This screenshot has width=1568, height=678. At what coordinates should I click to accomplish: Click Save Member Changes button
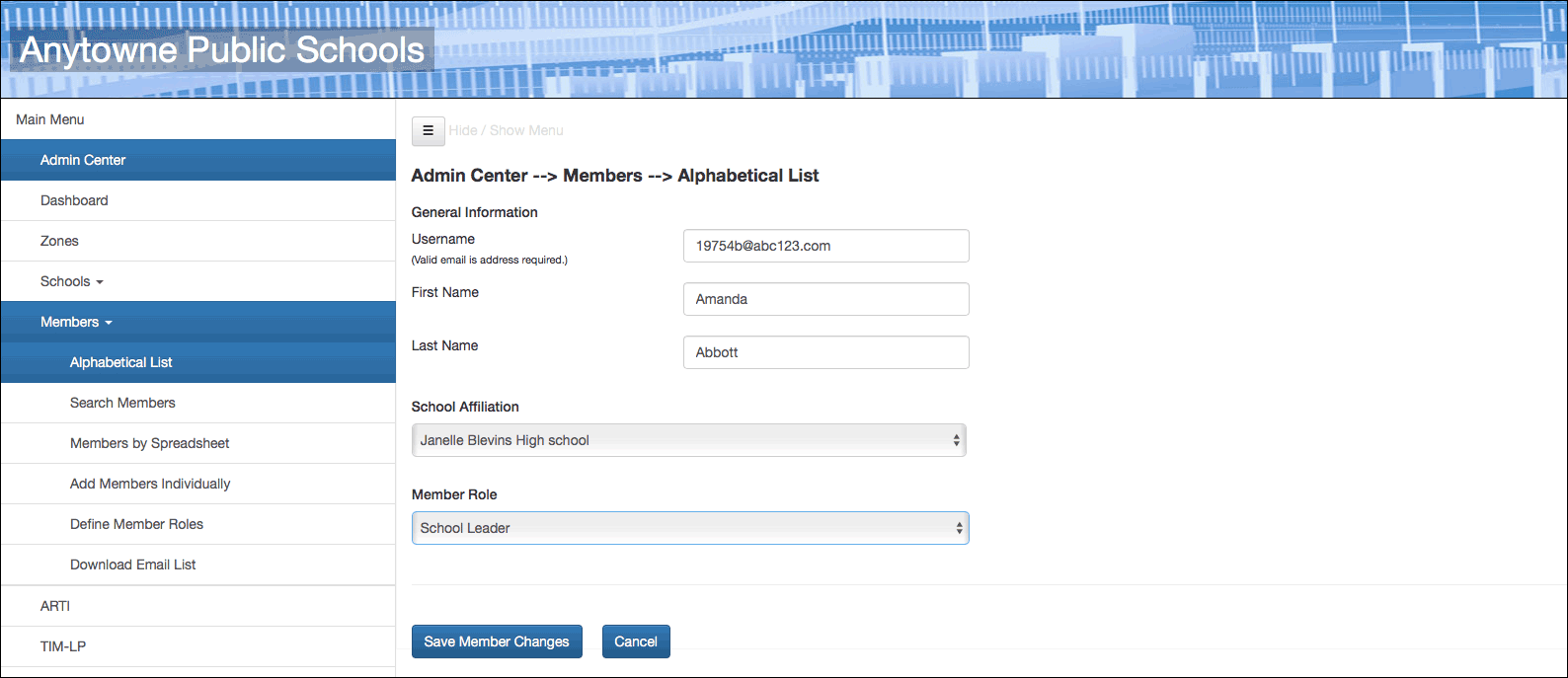497,641
